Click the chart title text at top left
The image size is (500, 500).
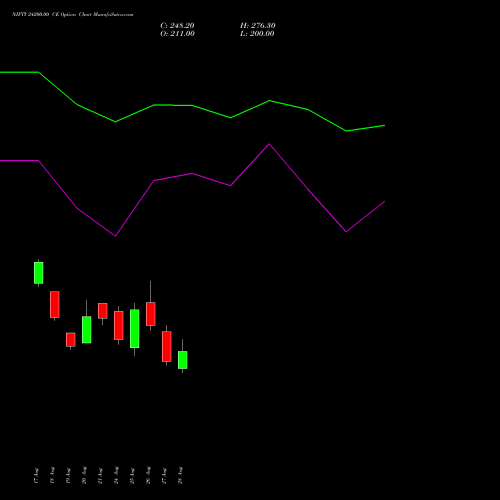coord(73,14)
